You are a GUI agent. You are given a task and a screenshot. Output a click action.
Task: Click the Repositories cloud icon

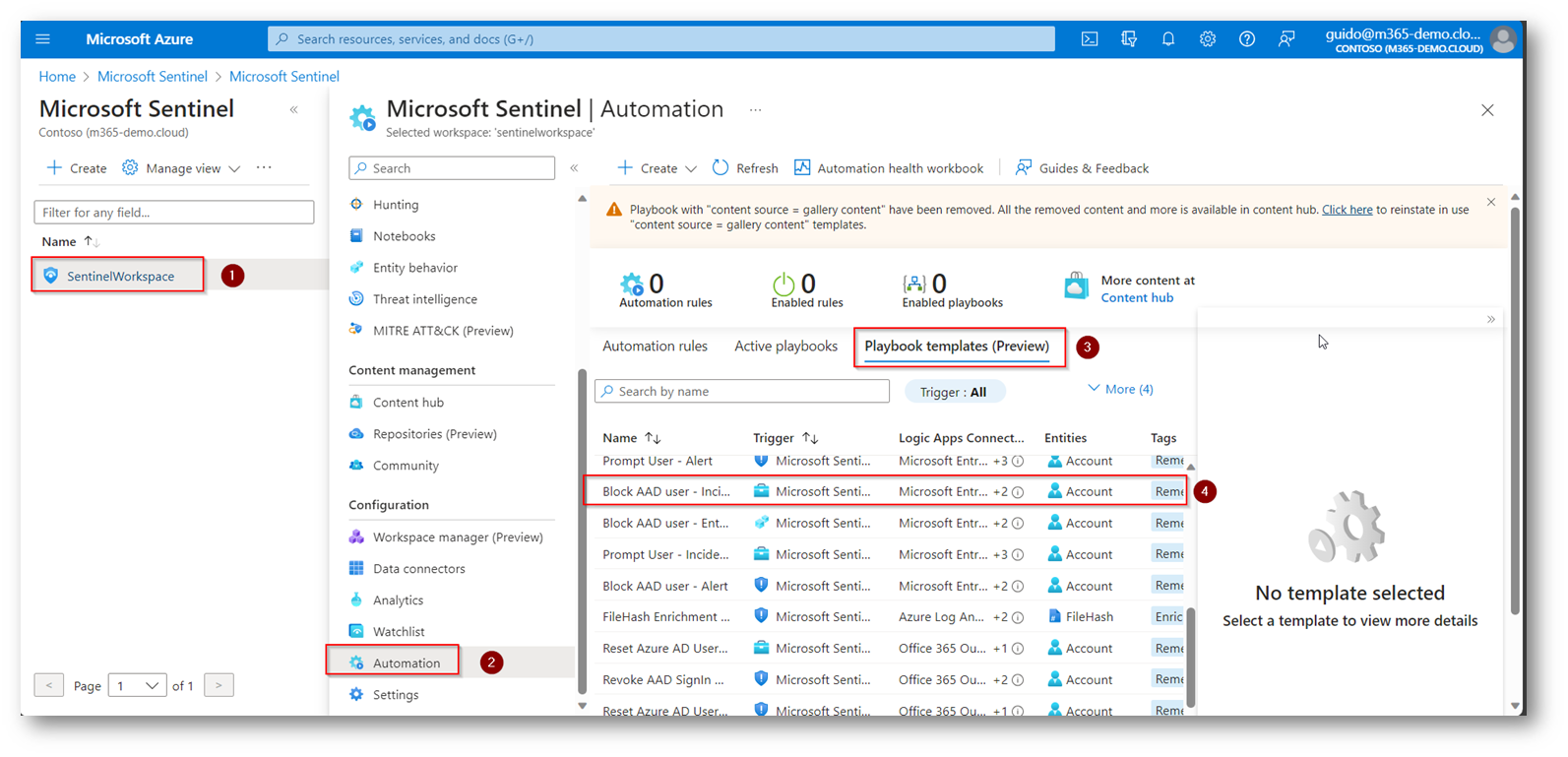(356, 434)
